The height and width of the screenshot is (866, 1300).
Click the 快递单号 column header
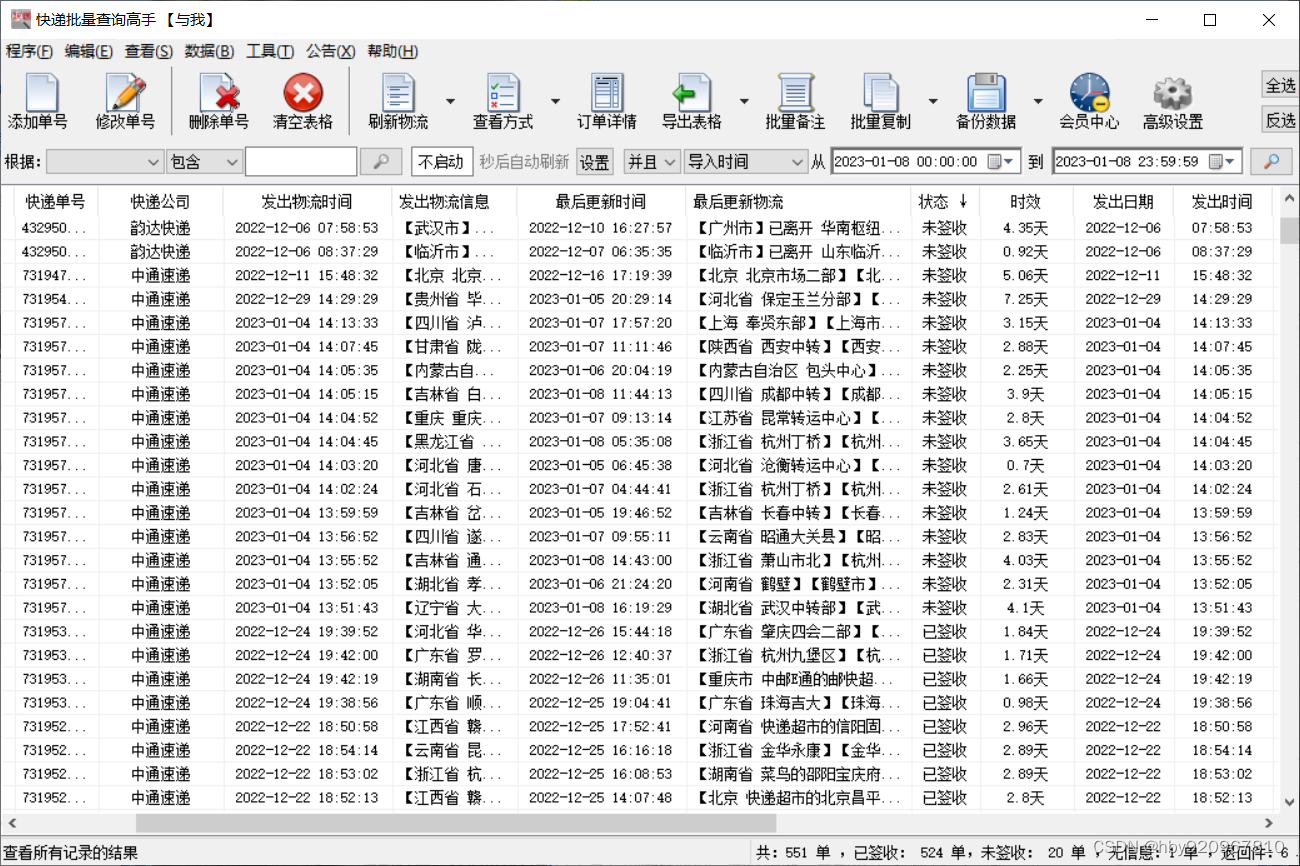pos(55,202)
